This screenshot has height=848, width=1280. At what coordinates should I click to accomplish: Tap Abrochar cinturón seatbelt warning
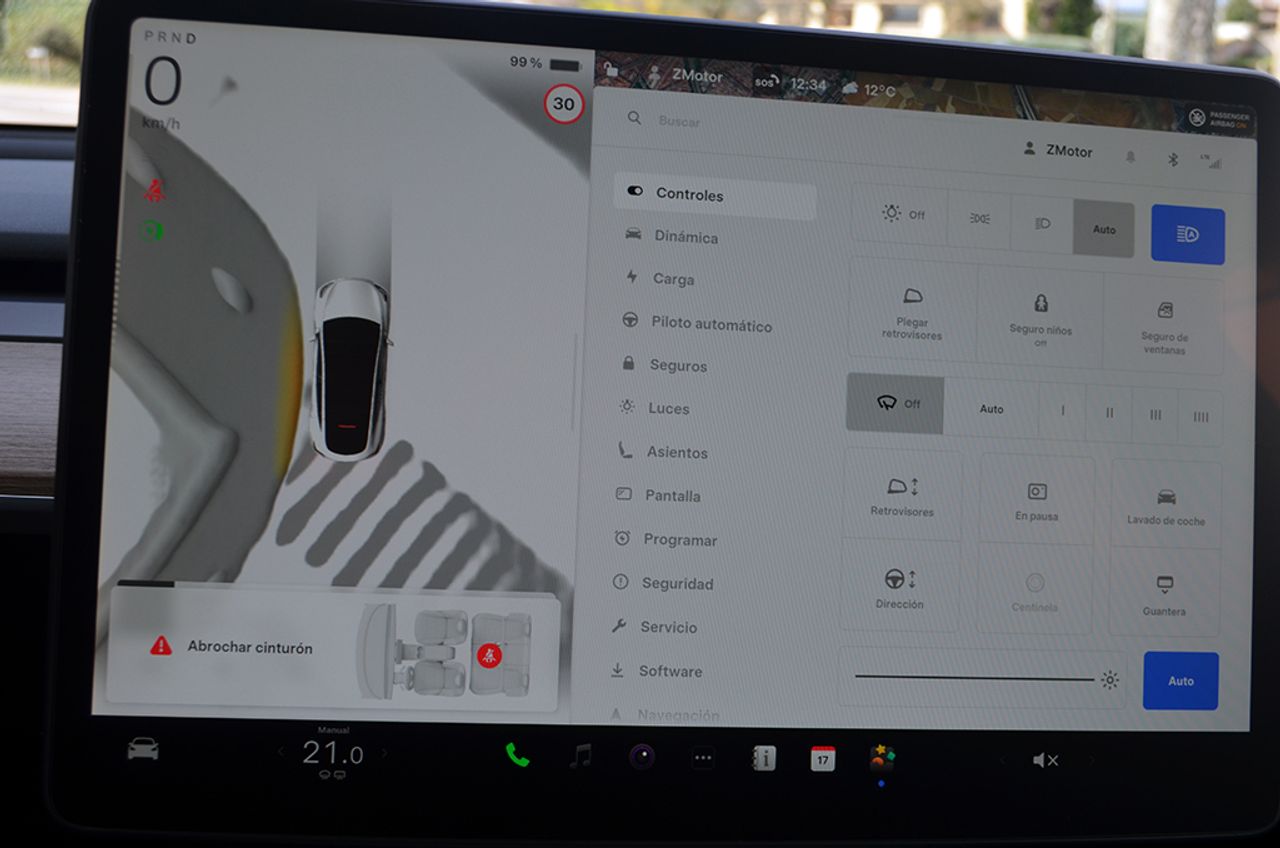tap(248, 647)
